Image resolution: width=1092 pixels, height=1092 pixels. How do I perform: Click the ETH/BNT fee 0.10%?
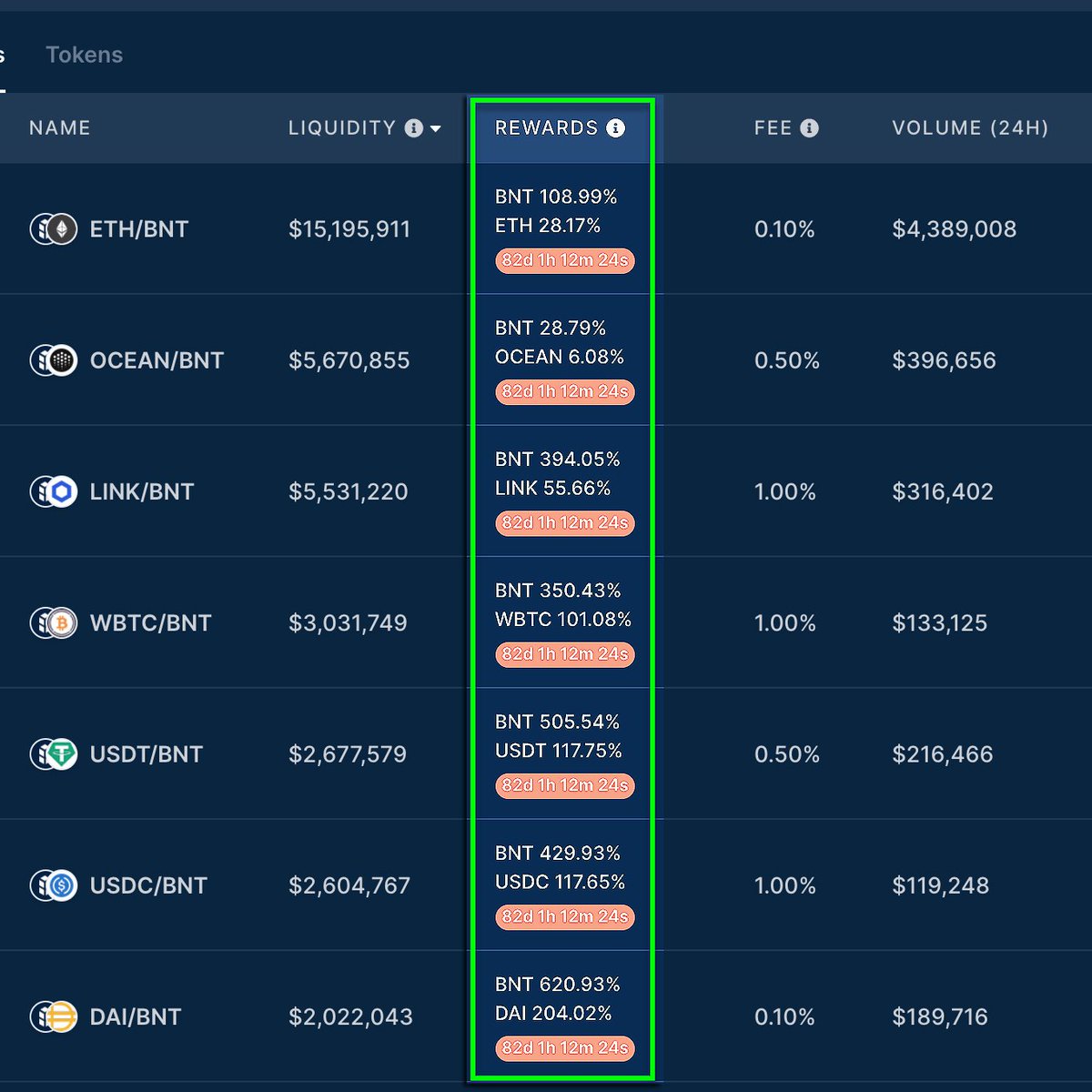point(784,229)
